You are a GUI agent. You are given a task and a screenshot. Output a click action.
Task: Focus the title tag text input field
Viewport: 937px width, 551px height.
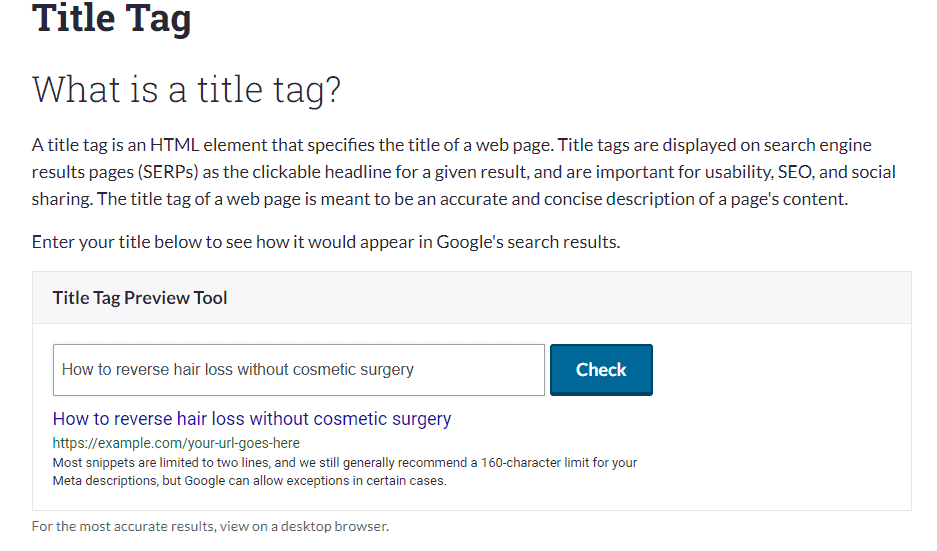pyautogui.click(x=298, y=370)
